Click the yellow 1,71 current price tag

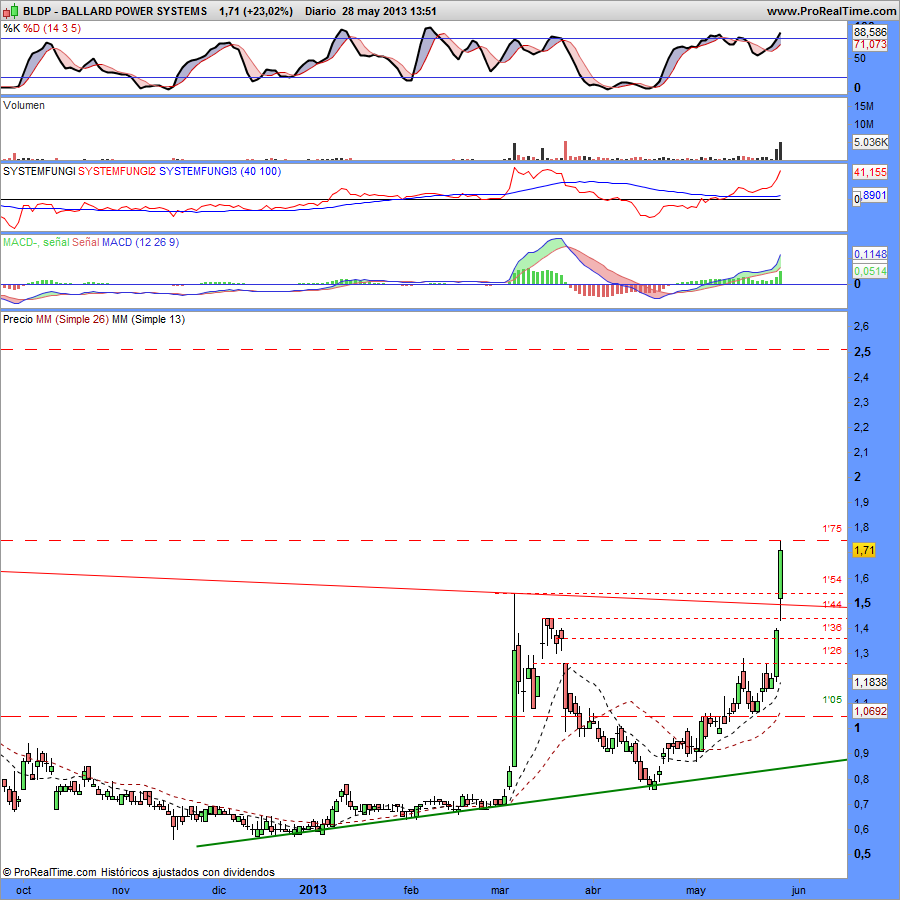[x=864, y=550]
